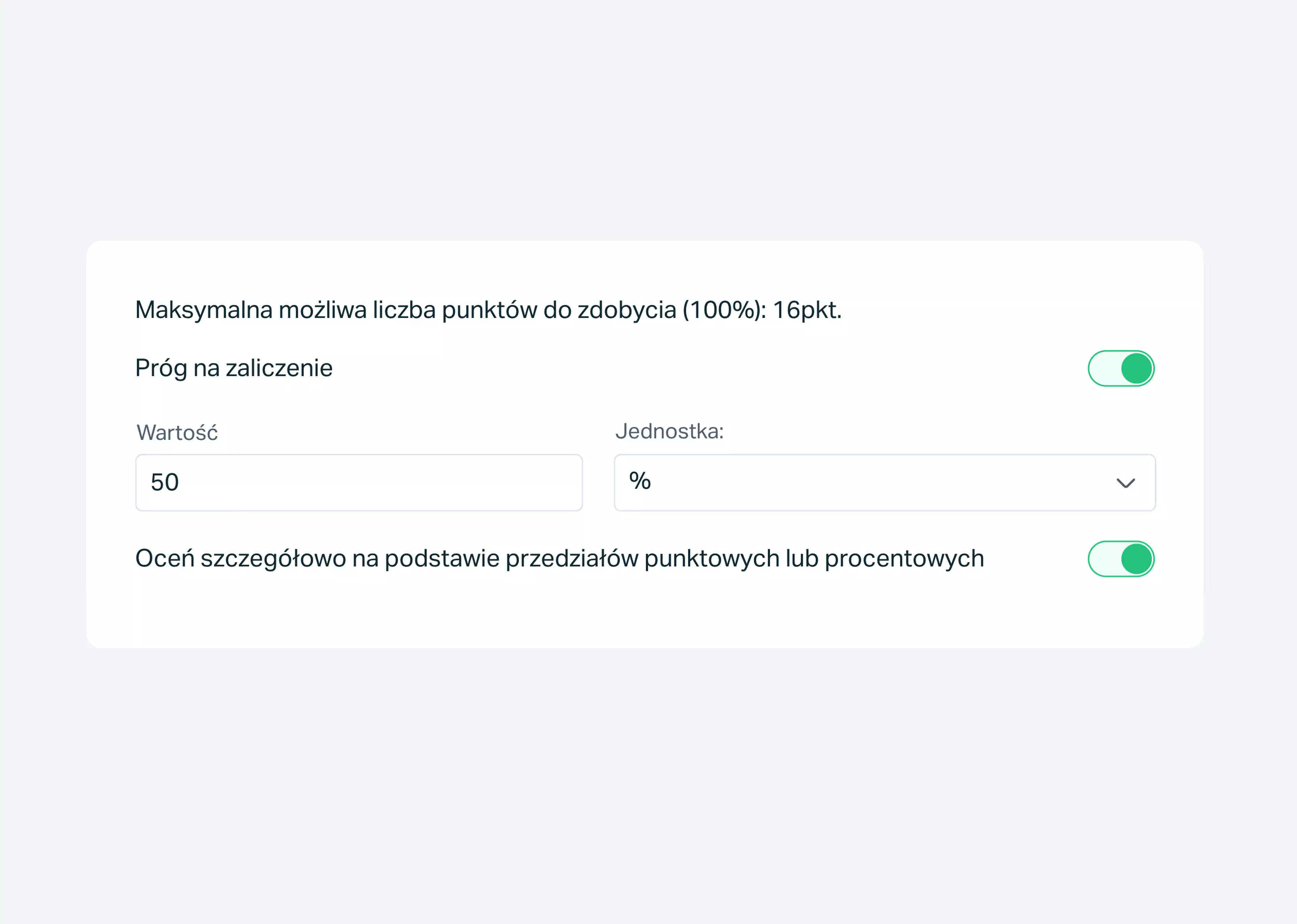The height and width of the screenshot is (924, 1297).
Task: Click the number 50 in the value box
Action: point(164,482)
